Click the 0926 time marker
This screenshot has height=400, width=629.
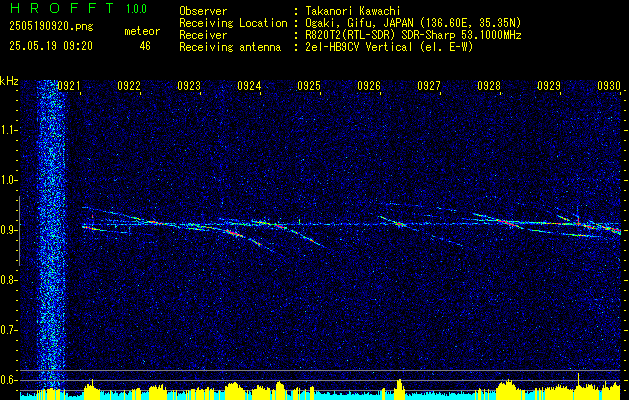click(369, 86)
